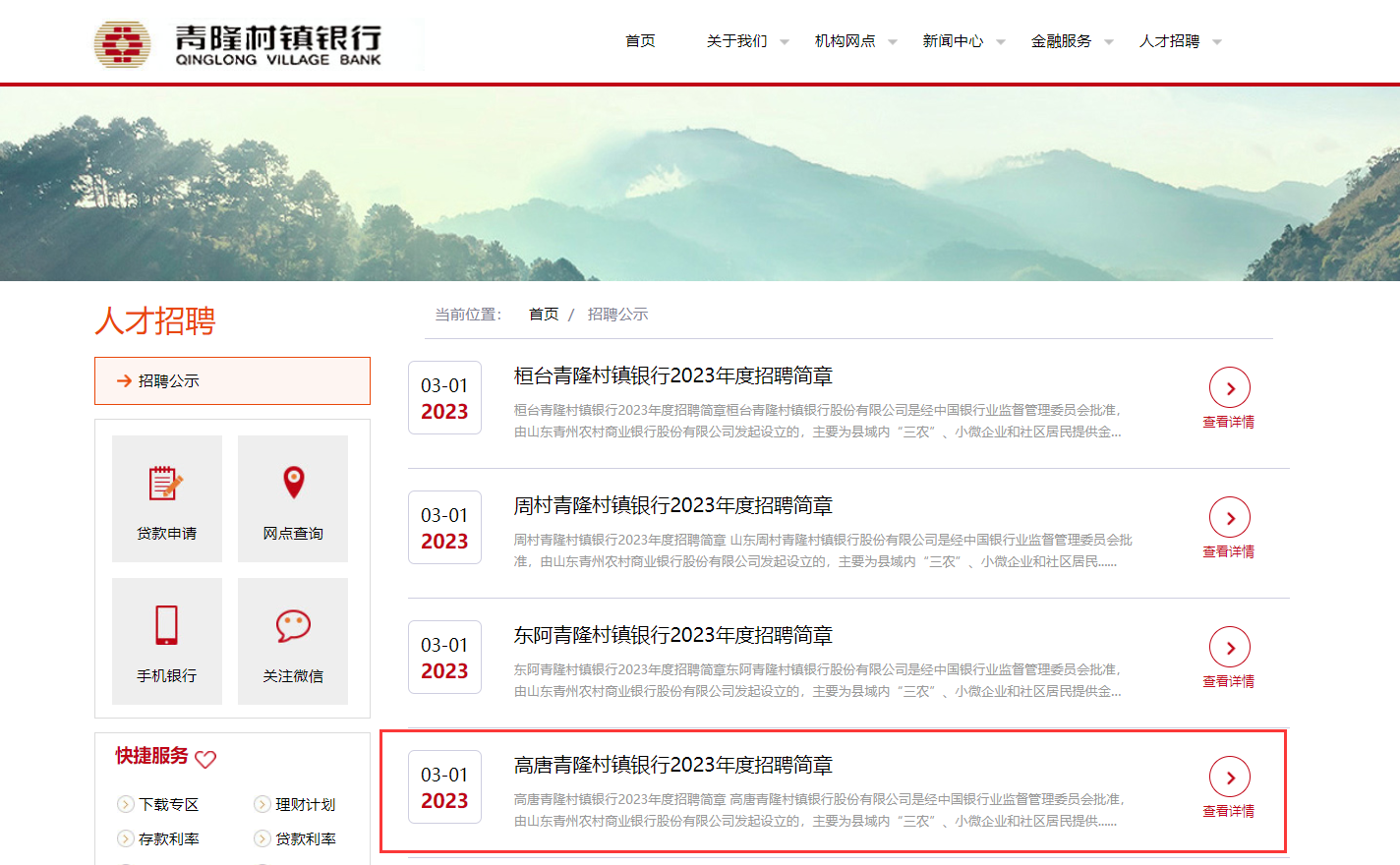Click arrow circle for 高唐青隆村镇银行 recruitment
Image resolution: width=1400 pixels, height=865 pixels.
pos(1230,778)
